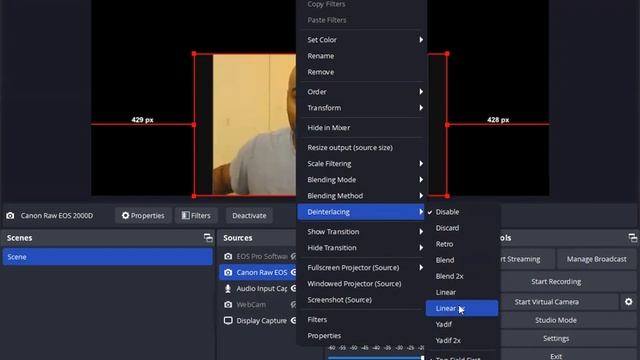Click monitor icon of Display Capture source
This screenshot has height=360, width=640.
[228, 320]
